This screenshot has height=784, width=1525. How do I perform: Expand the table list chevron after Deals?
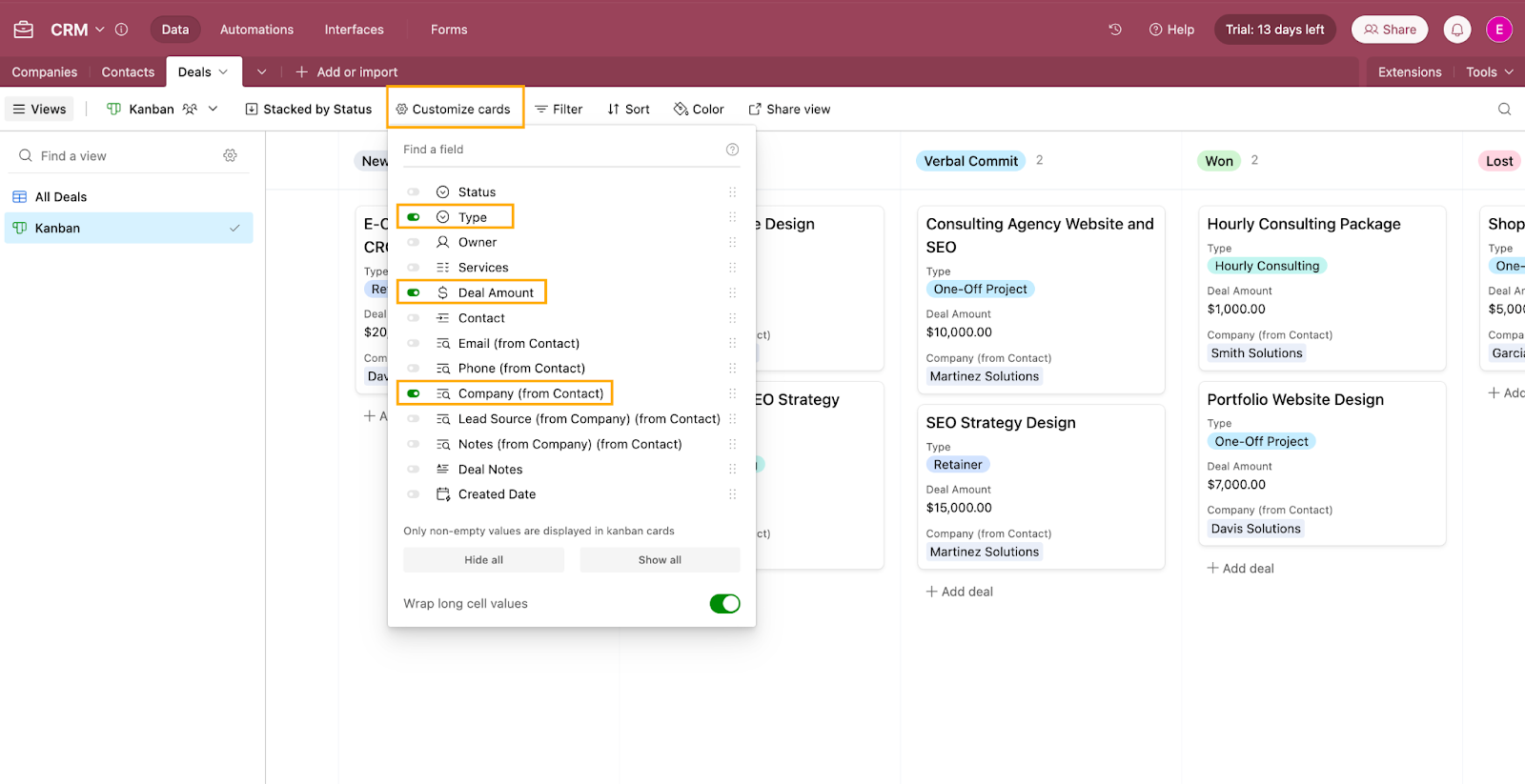coord(261,72)
